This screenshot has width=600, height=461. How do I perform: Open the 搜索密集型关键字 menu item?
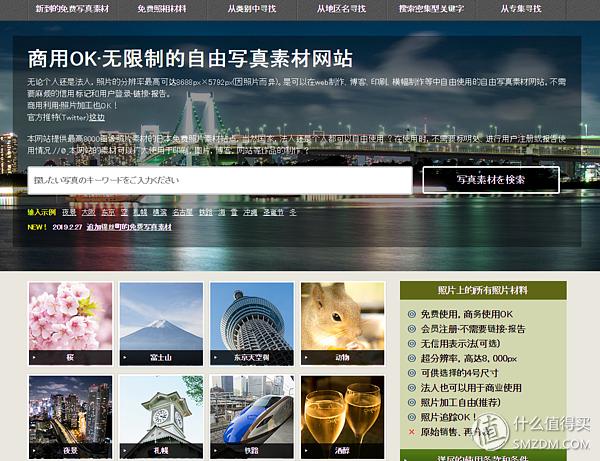coord(431,9)
